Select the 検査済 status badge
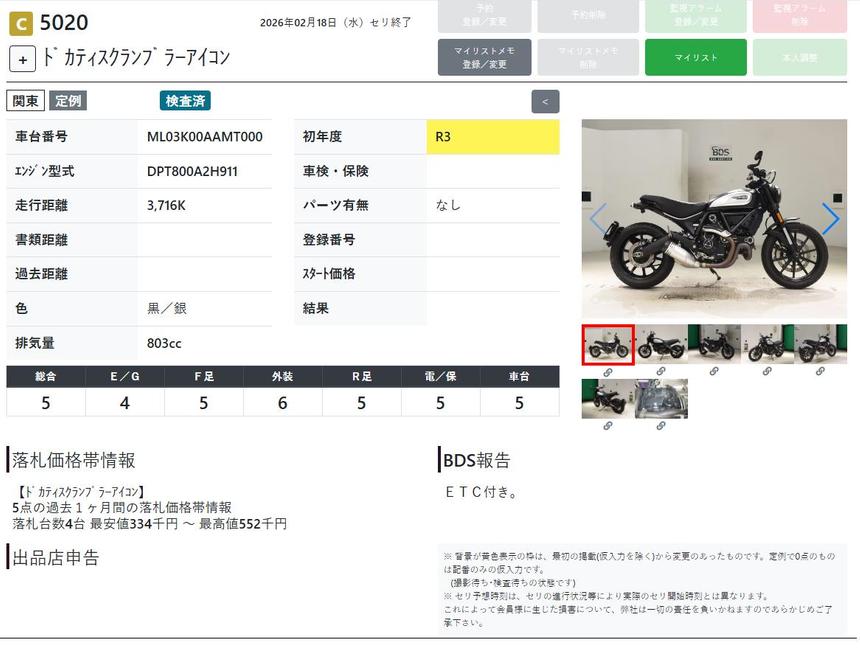Image resolution: width=860 pixels, height=667 pixels. tap(185, 101)
